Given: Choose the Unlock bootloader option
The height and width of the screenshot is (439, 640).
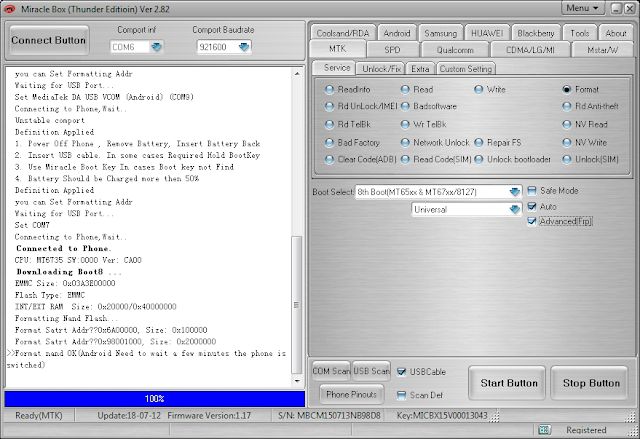Looking at the screenshot, I should point(479,160).
